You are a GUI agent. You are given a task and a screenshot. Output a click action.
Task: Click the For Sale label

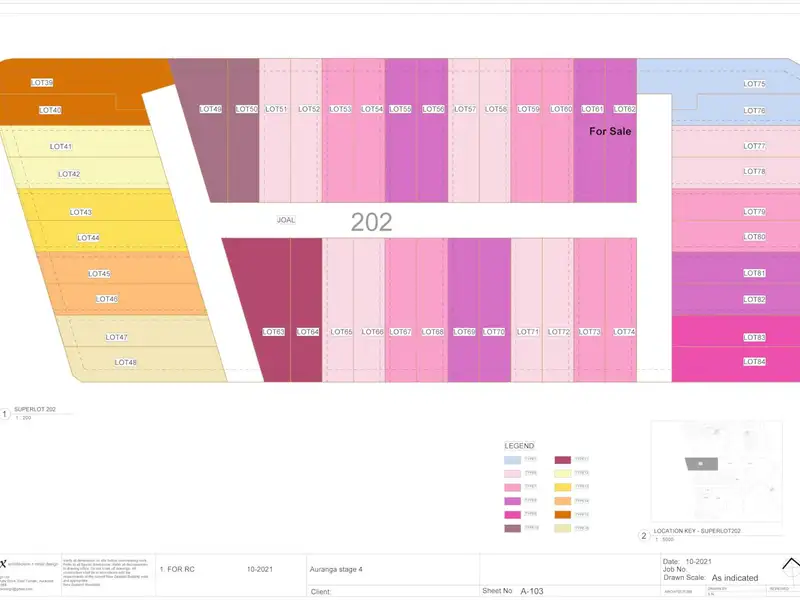point(610,131)
